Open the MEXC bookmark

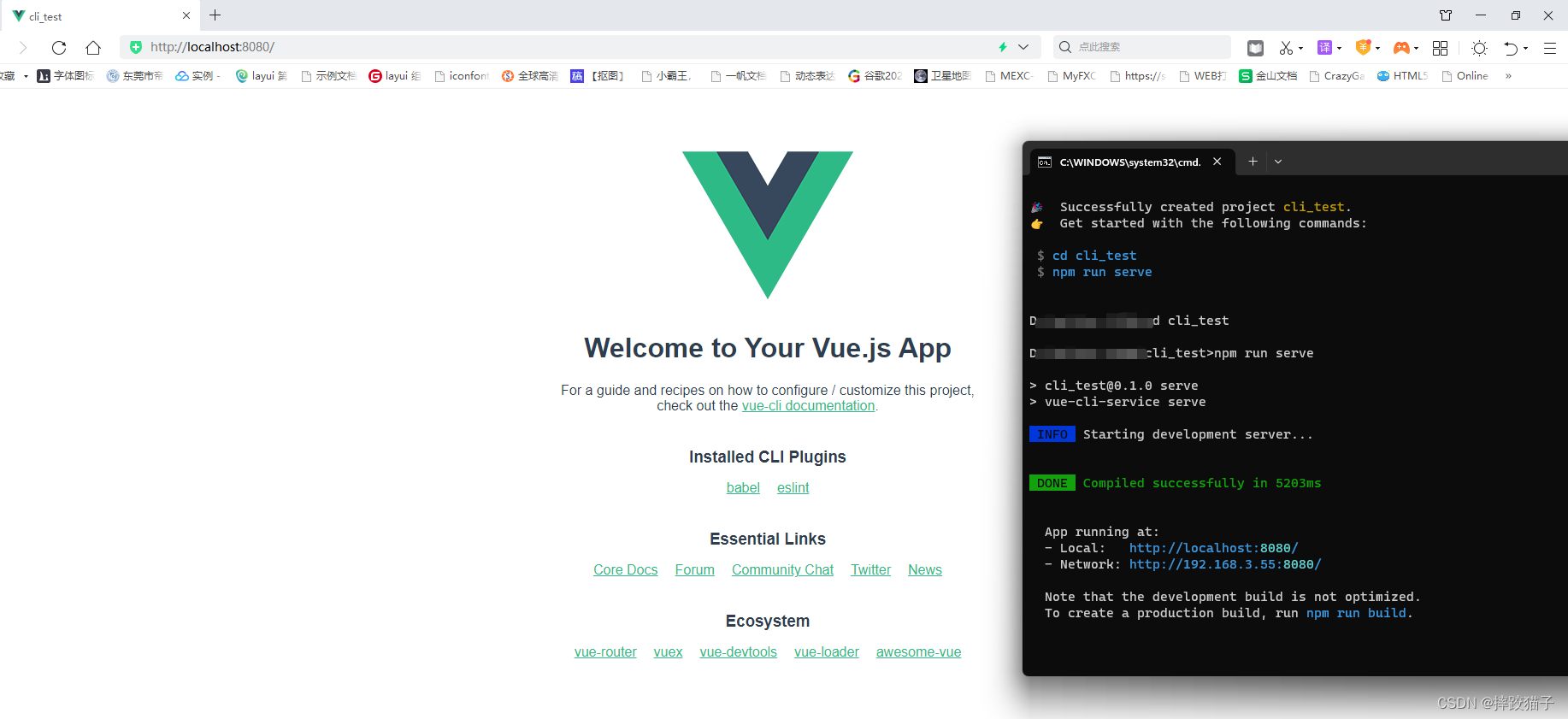point(1009,76)
